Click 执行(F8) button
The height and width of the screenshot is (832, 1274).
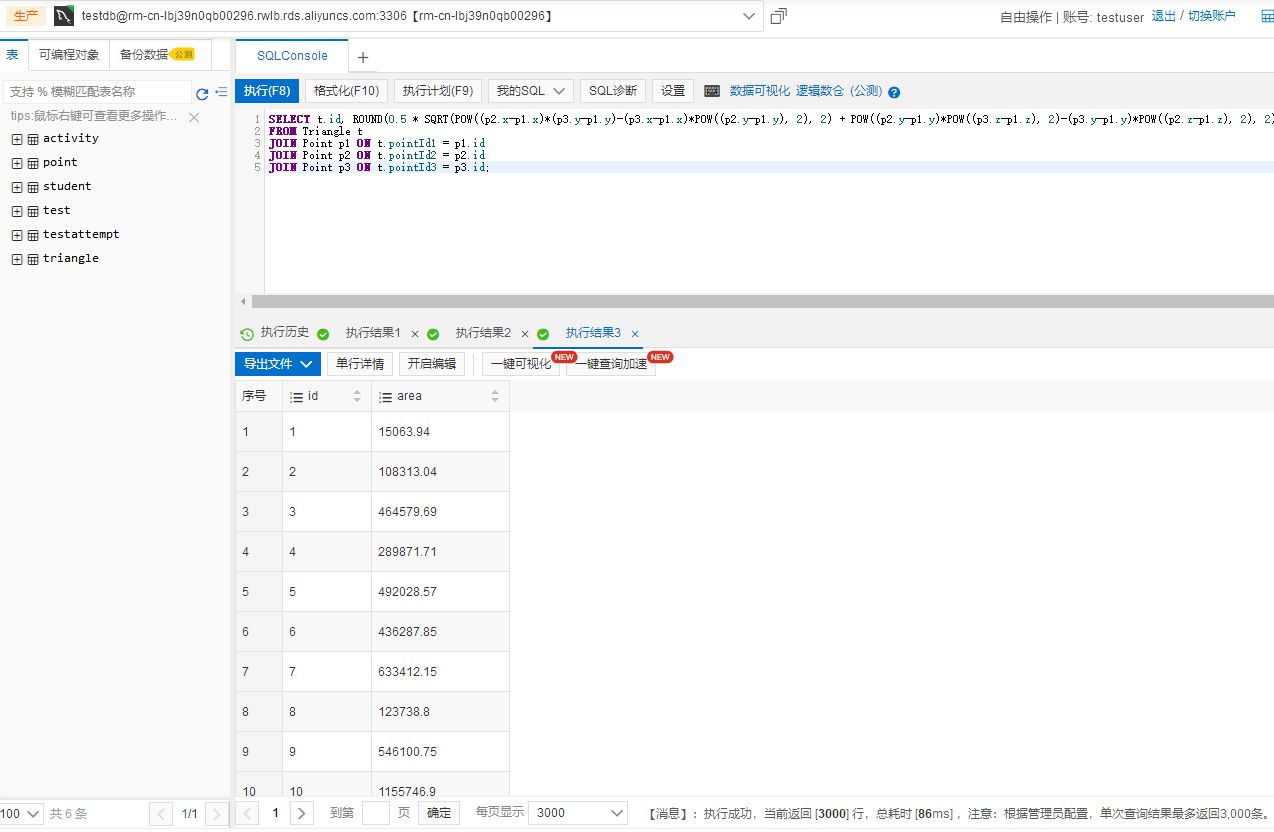267,91
